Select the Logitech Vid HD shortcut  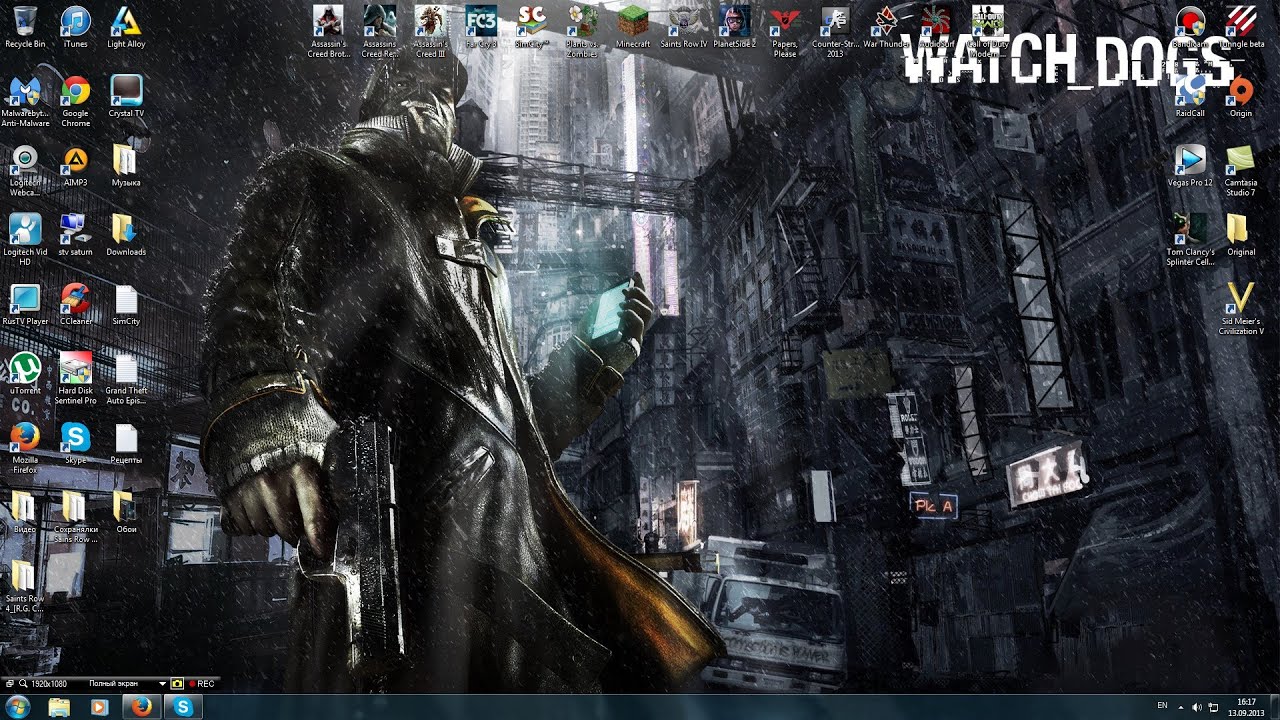[x=25, y=239]
